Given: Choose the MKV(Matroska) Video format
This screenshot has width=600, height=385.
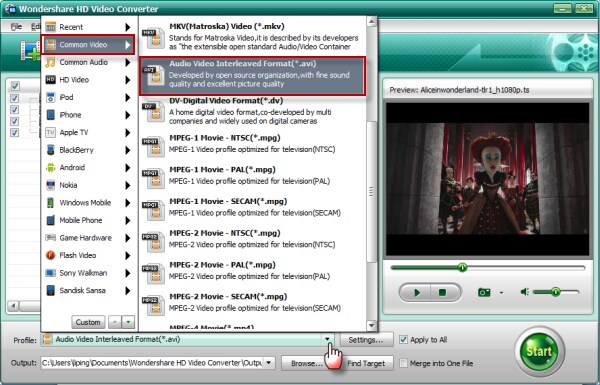Looking at the screenshot, I should click(252, 37).
